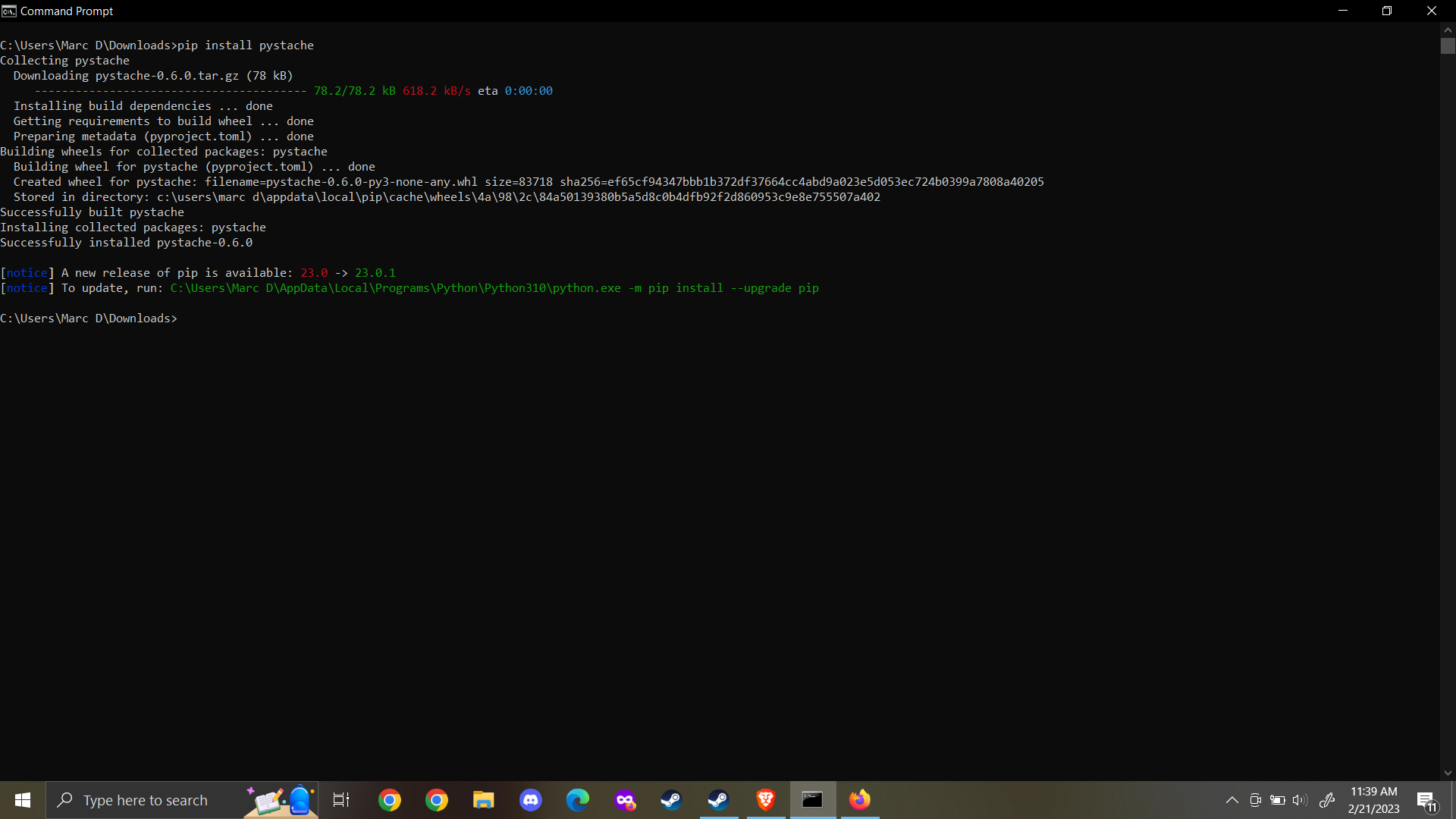Launch Microsoft Edge from the taskbar

point(578,800)
